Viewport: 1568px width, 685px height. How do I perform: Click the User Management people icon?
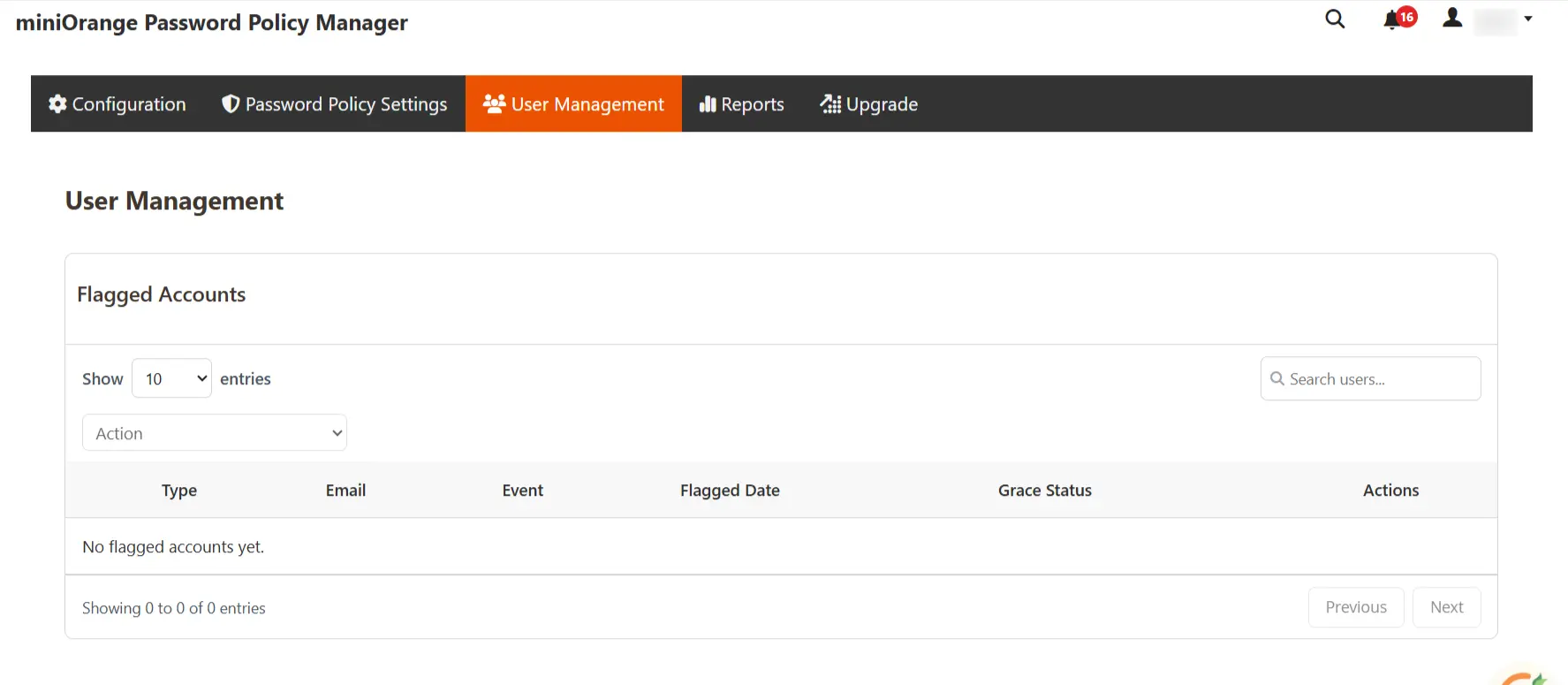pos(494,104)
